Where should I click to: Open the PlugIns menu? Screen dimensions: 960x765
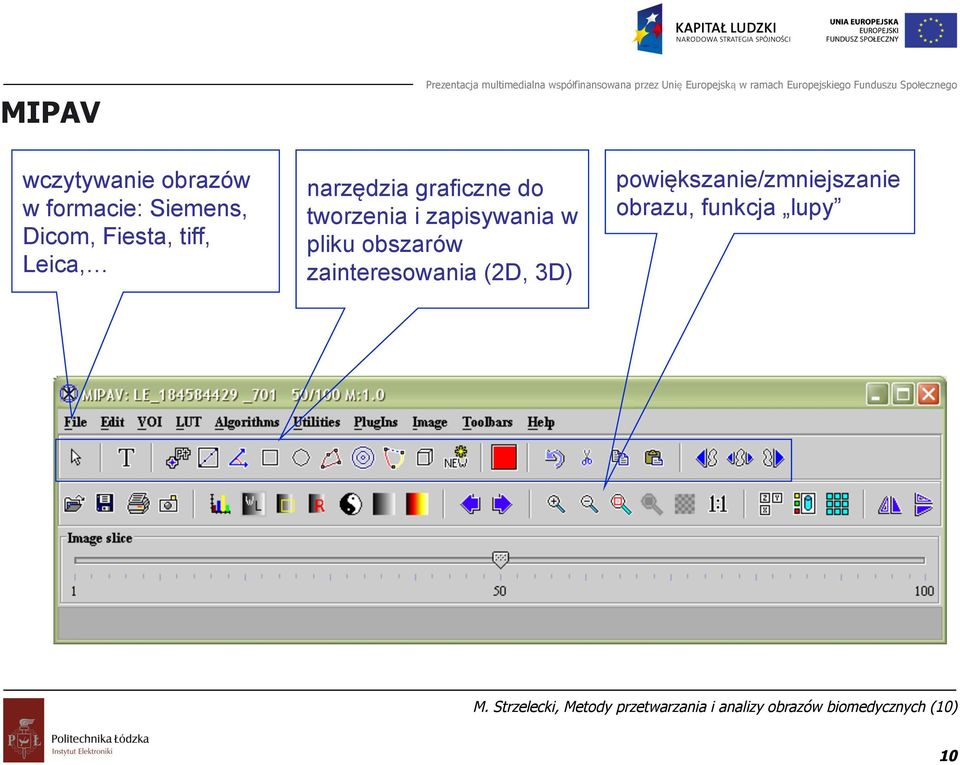[375, 422]
